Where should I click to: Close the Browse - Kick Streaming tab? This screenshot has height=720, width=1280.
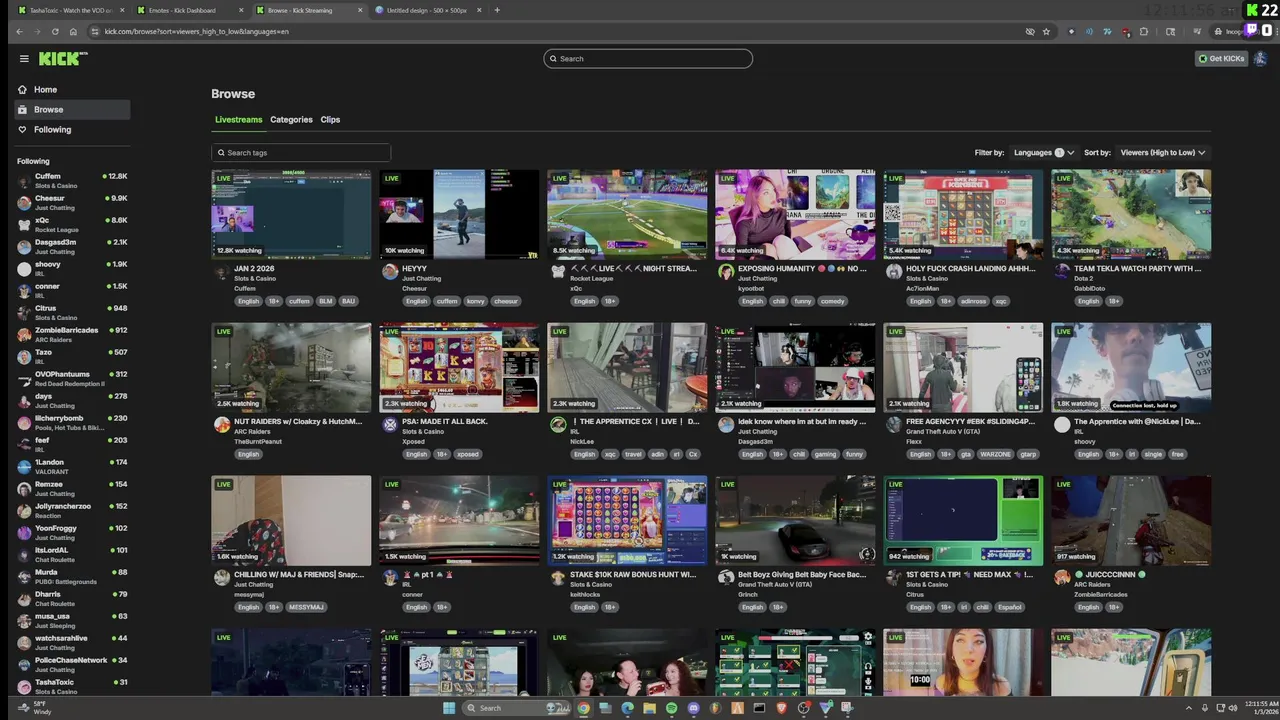360,10
